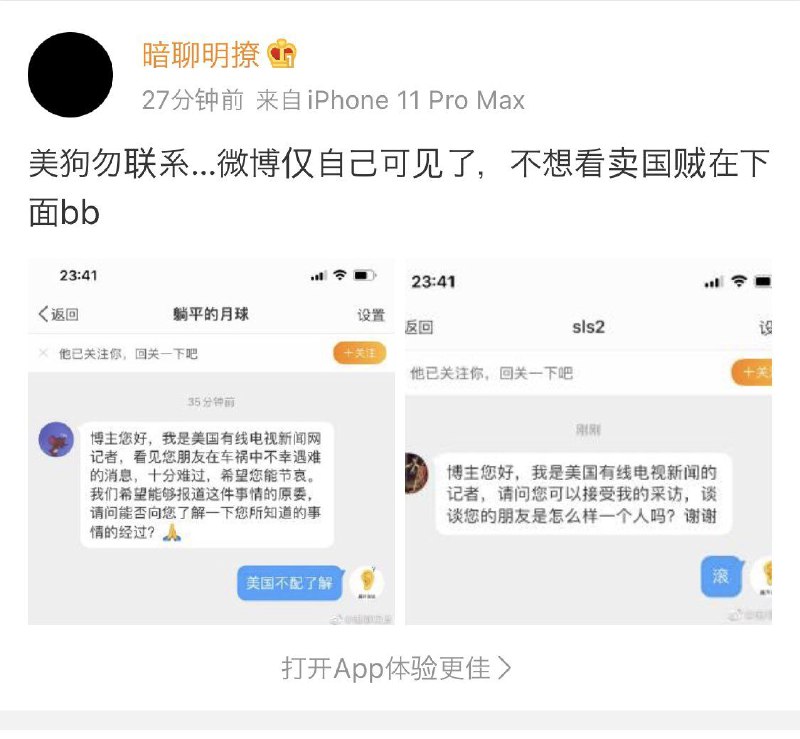Tap the chevron next to 打开App体验更佳

tap(504, 668)
